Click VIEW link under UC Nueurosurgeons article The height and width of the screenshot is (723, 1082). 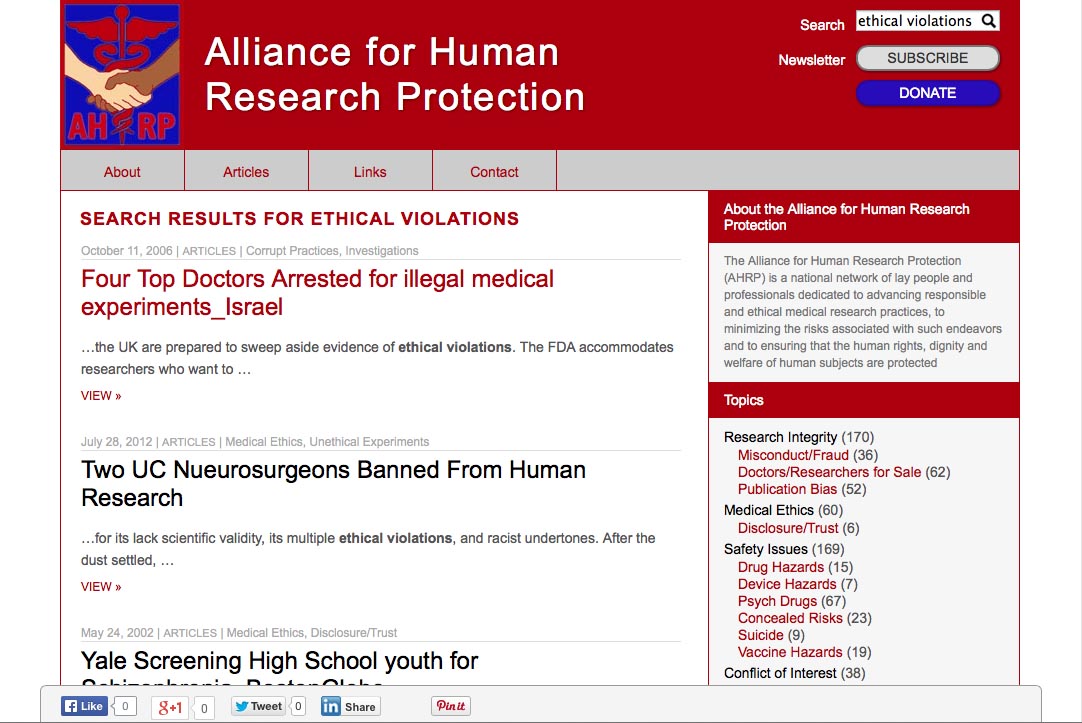(x=101, y=586)
